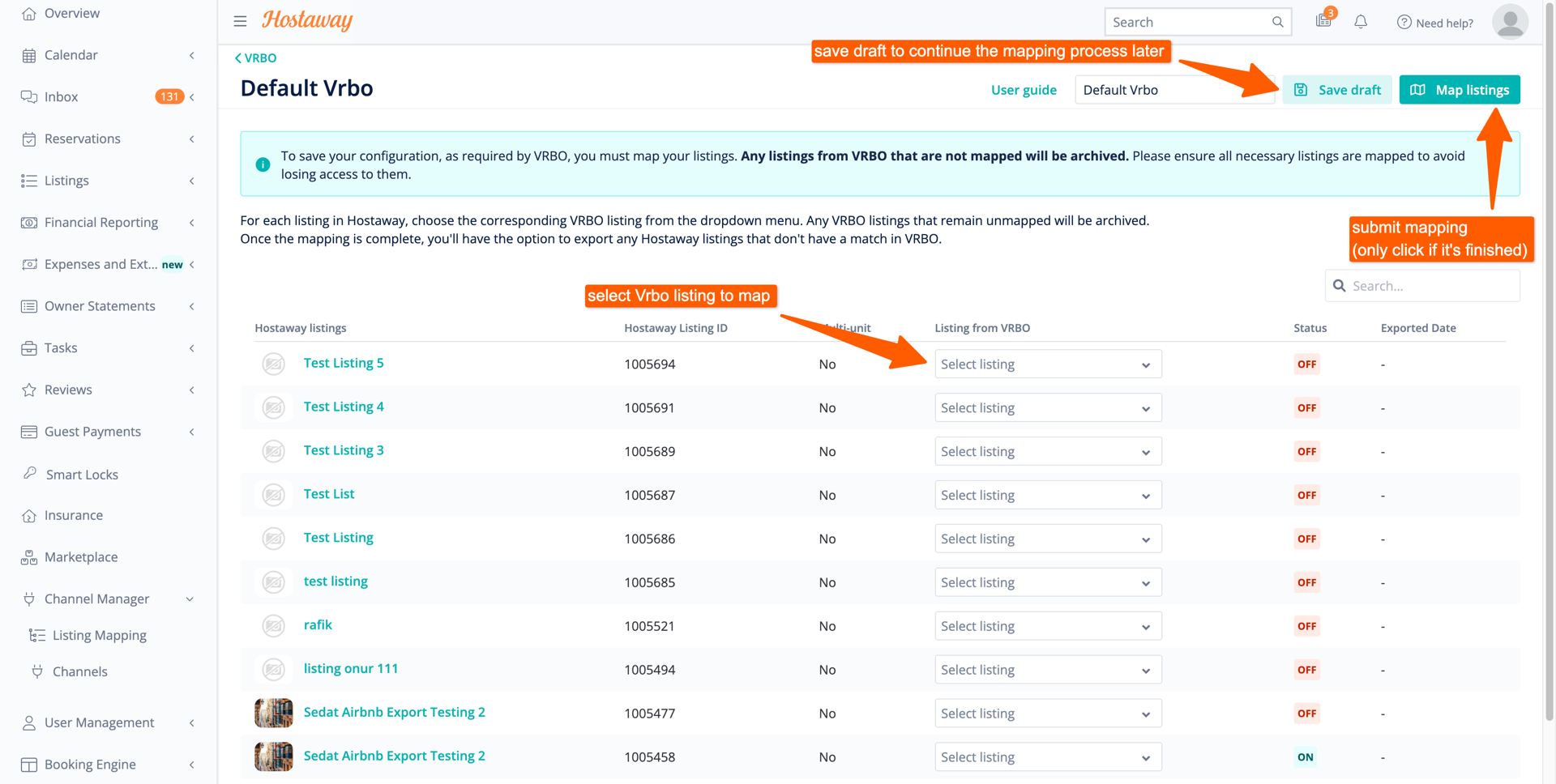Open the Select listing dropdown for rafik

[1048, 627]
